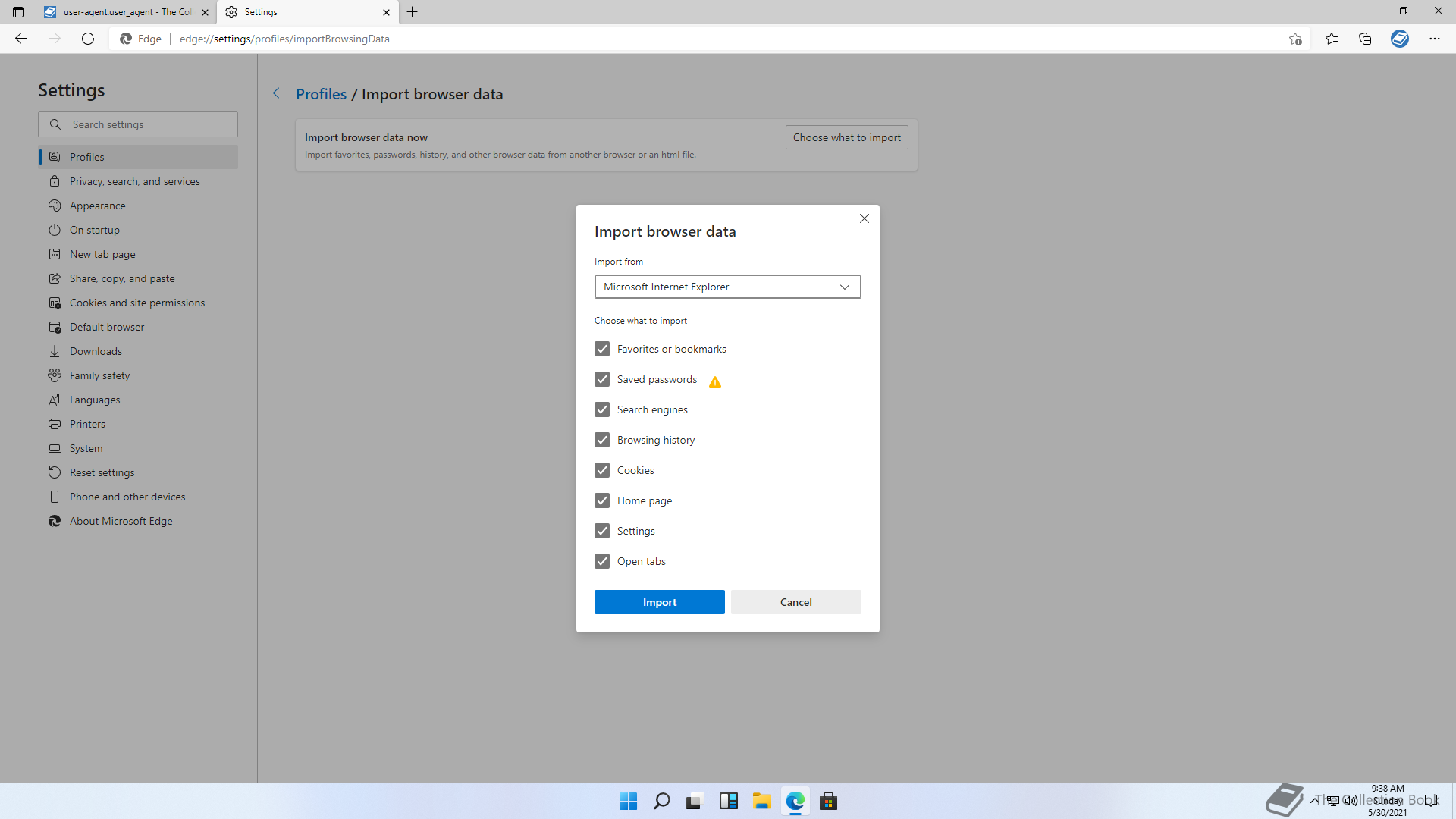The height and width of the screenshot is (819, 1456).
Task: Reload the page with the refresh icon
Action: point(88,39)
